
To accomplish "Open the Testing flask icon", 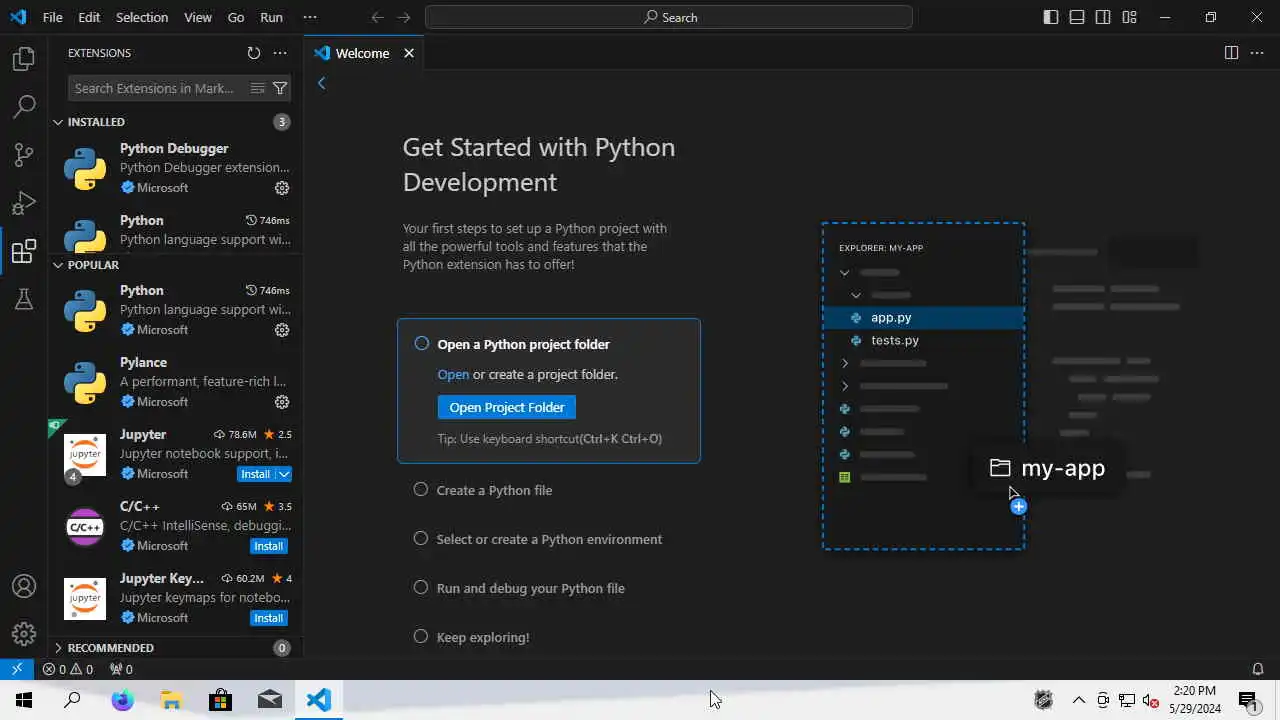I will [x=24, y=298].
